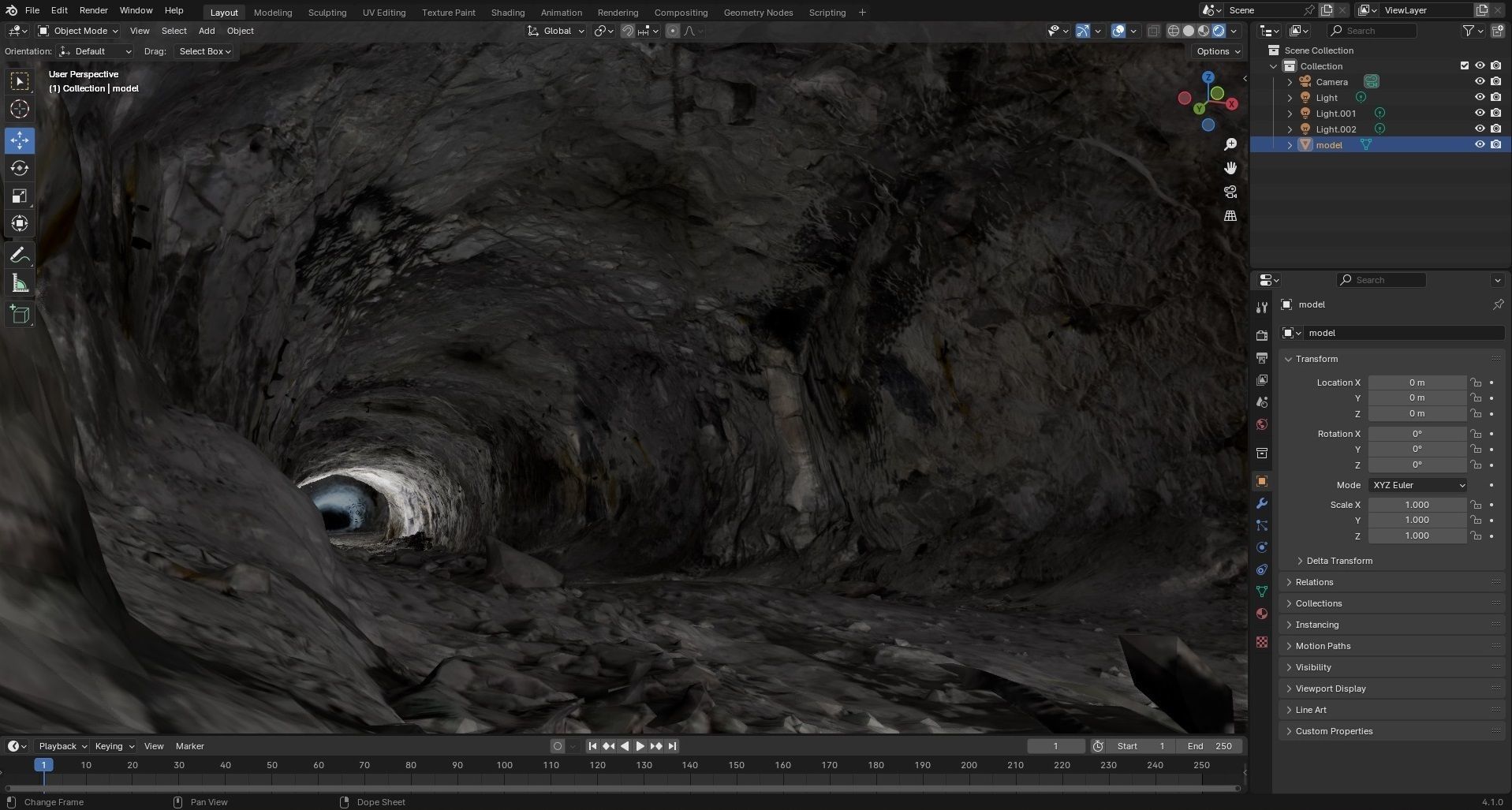This screenshot has height=810, width=1512.
Task: Click the Pan view hand icon
Action: tap(1230, 168)
